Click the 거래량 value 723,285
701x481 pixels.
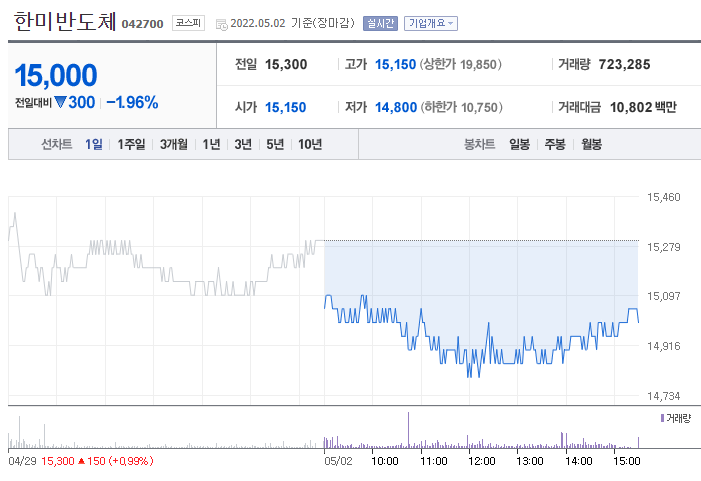[x=624, y=64]
